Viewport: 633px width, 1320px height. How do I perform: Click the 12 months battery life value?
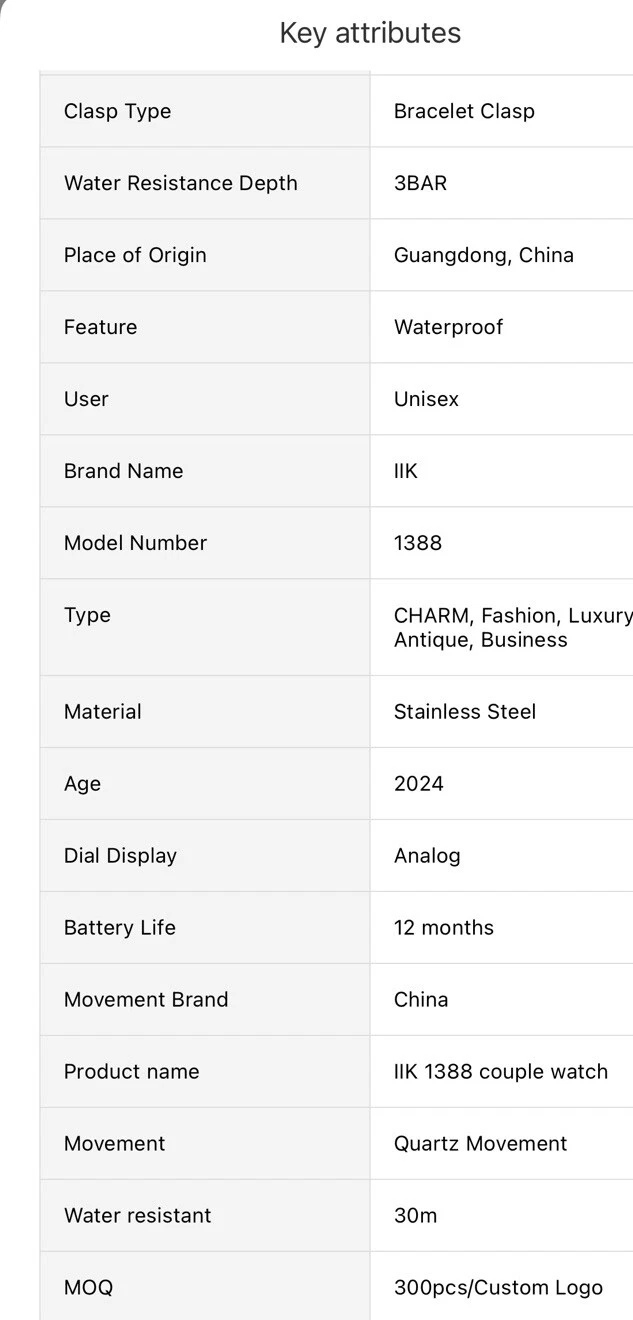[444, 928]
